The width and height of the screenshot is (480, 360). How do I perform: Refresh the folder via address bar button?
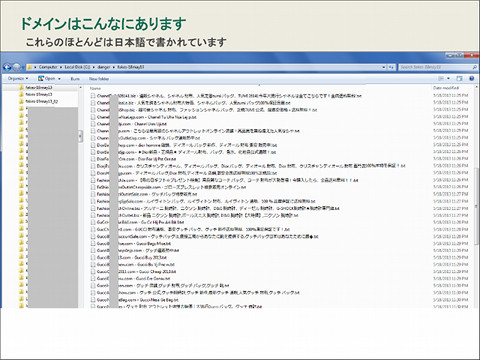(x=391, y=67)
